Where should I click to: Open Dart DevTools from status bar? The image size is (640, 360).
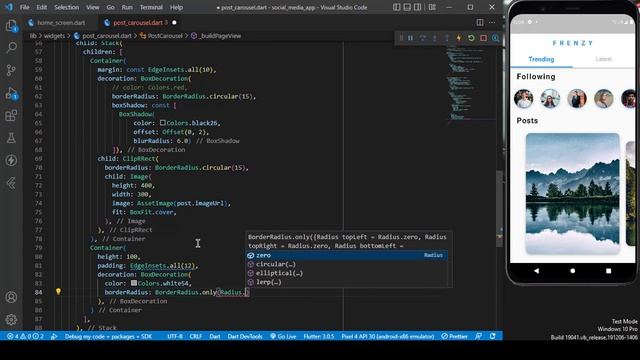(x=245, y=336)
